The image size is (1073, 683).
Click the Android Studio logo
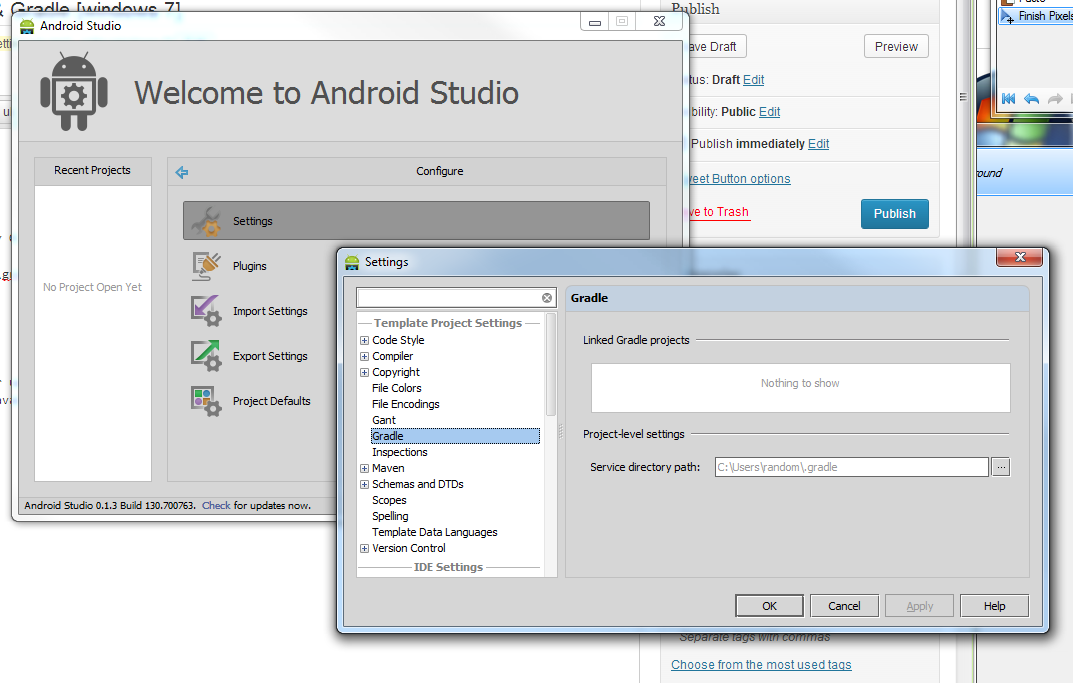coord(74,92)
